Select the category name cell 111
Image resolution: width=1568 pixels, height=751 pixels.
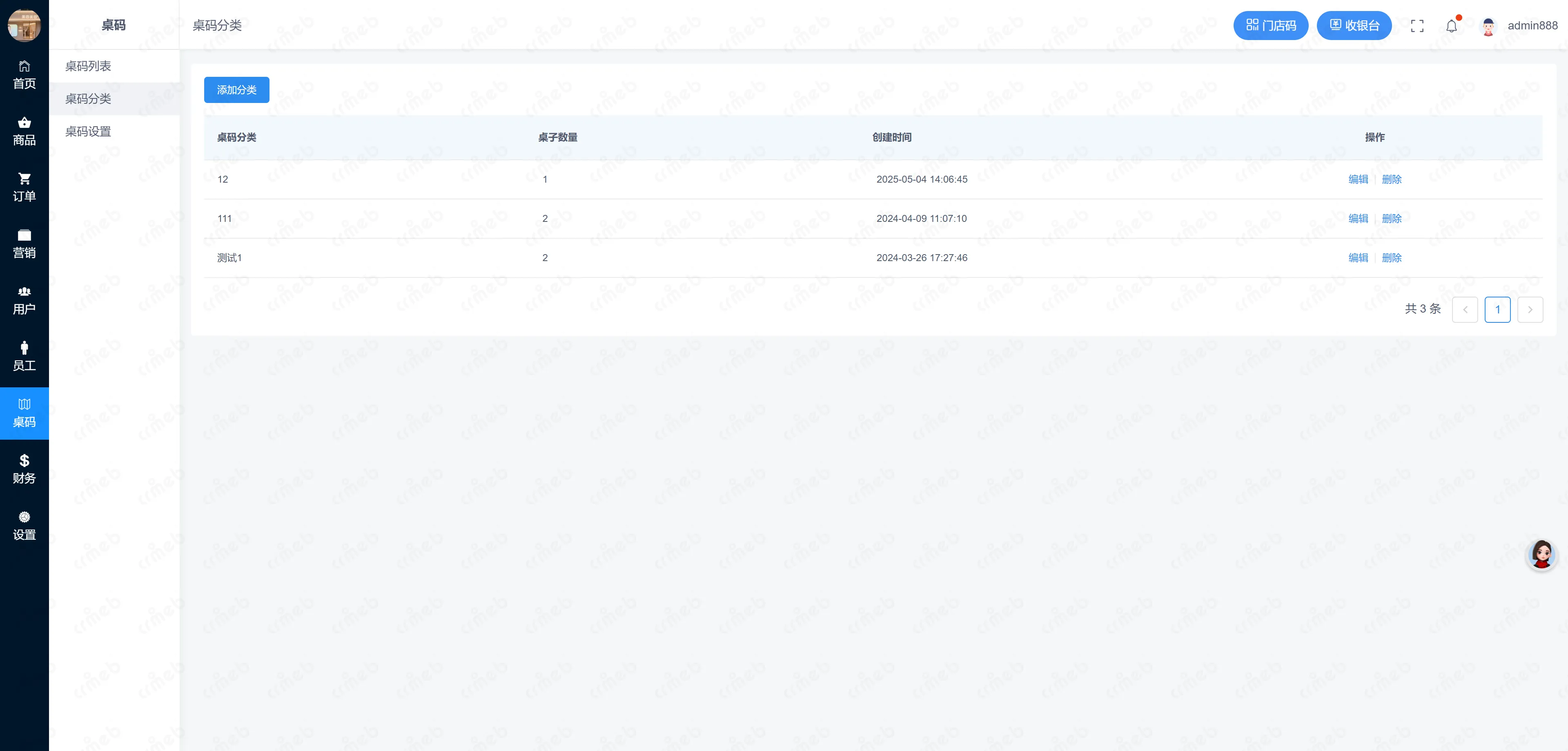click(225, 219)
